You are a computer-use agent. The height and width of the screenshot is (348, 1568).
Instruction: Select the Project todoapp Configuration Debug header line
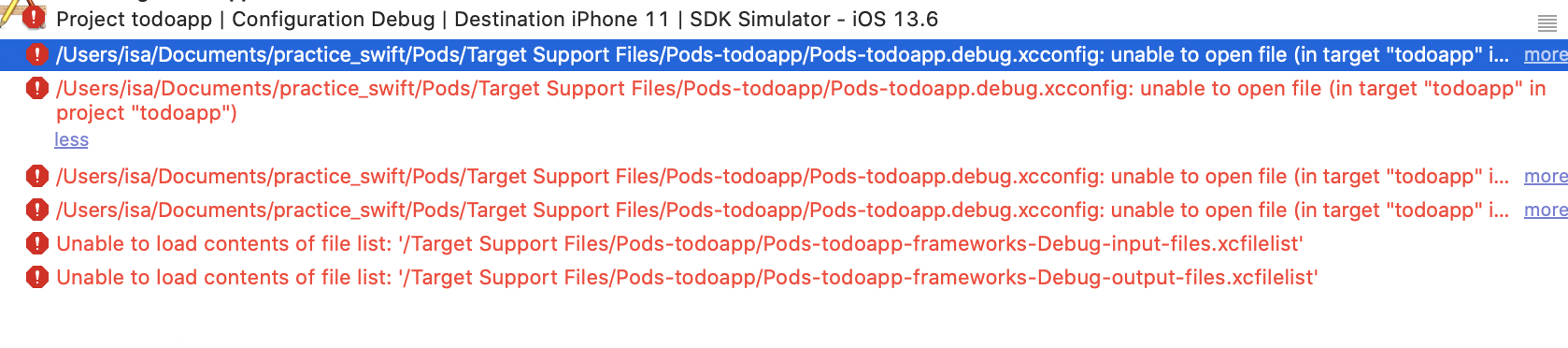(497, 19)
